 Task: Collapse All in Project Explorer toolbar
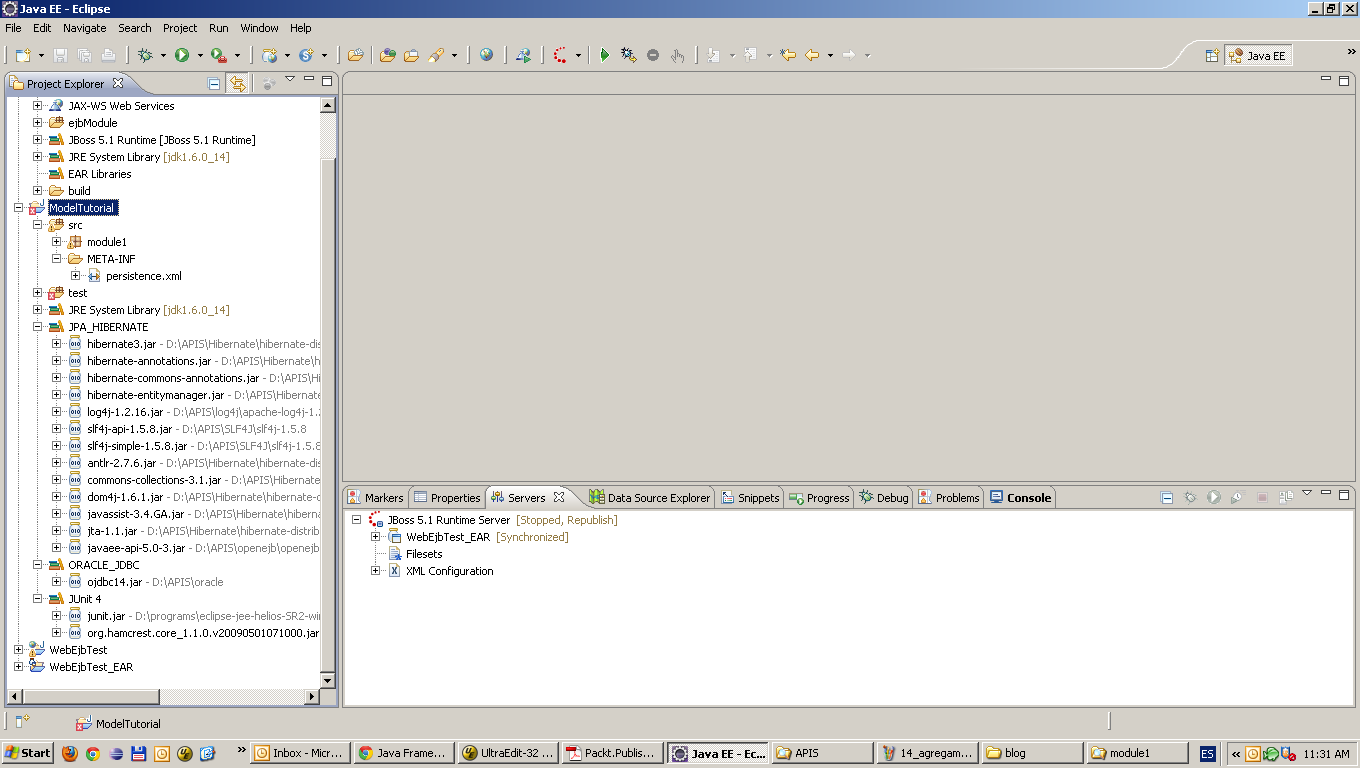click(214, 83)
